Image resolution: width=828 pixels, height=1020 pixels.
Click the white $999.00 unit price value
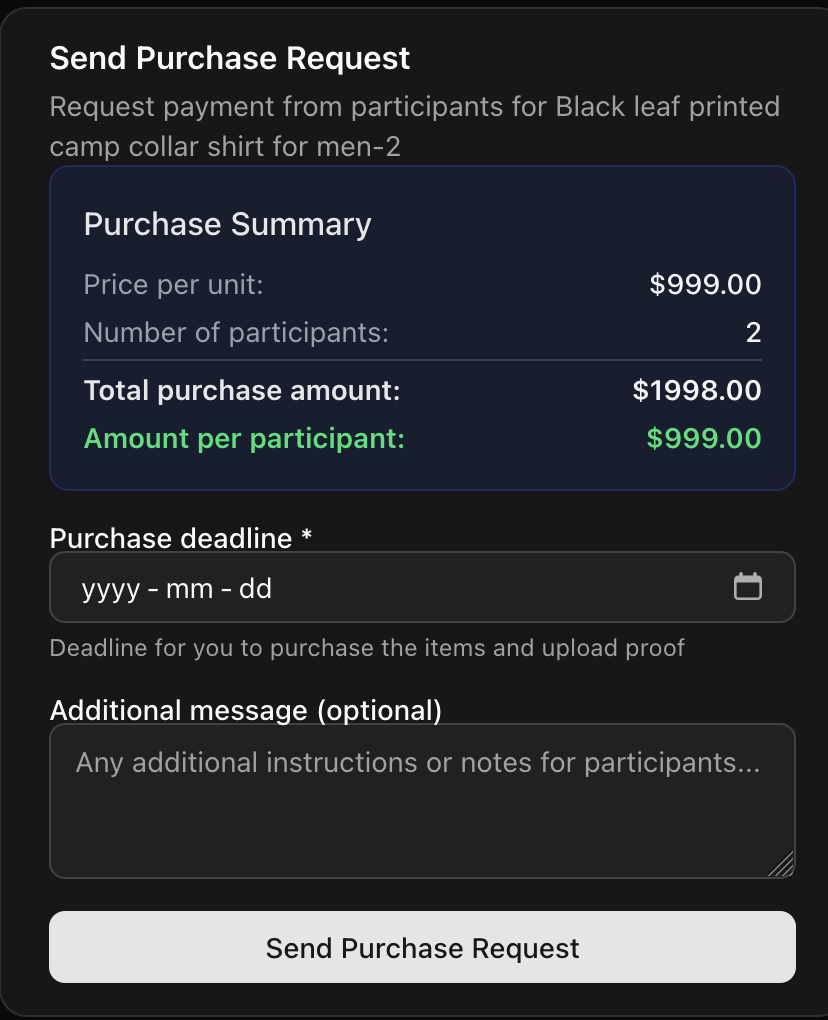705,284
